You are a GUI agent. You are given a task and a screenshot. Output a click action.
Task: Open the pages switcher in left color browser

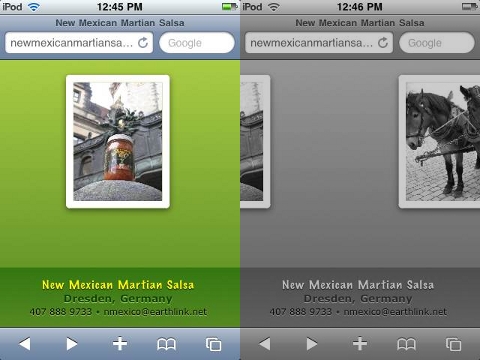pyautogui.click(x=213, y=344)
